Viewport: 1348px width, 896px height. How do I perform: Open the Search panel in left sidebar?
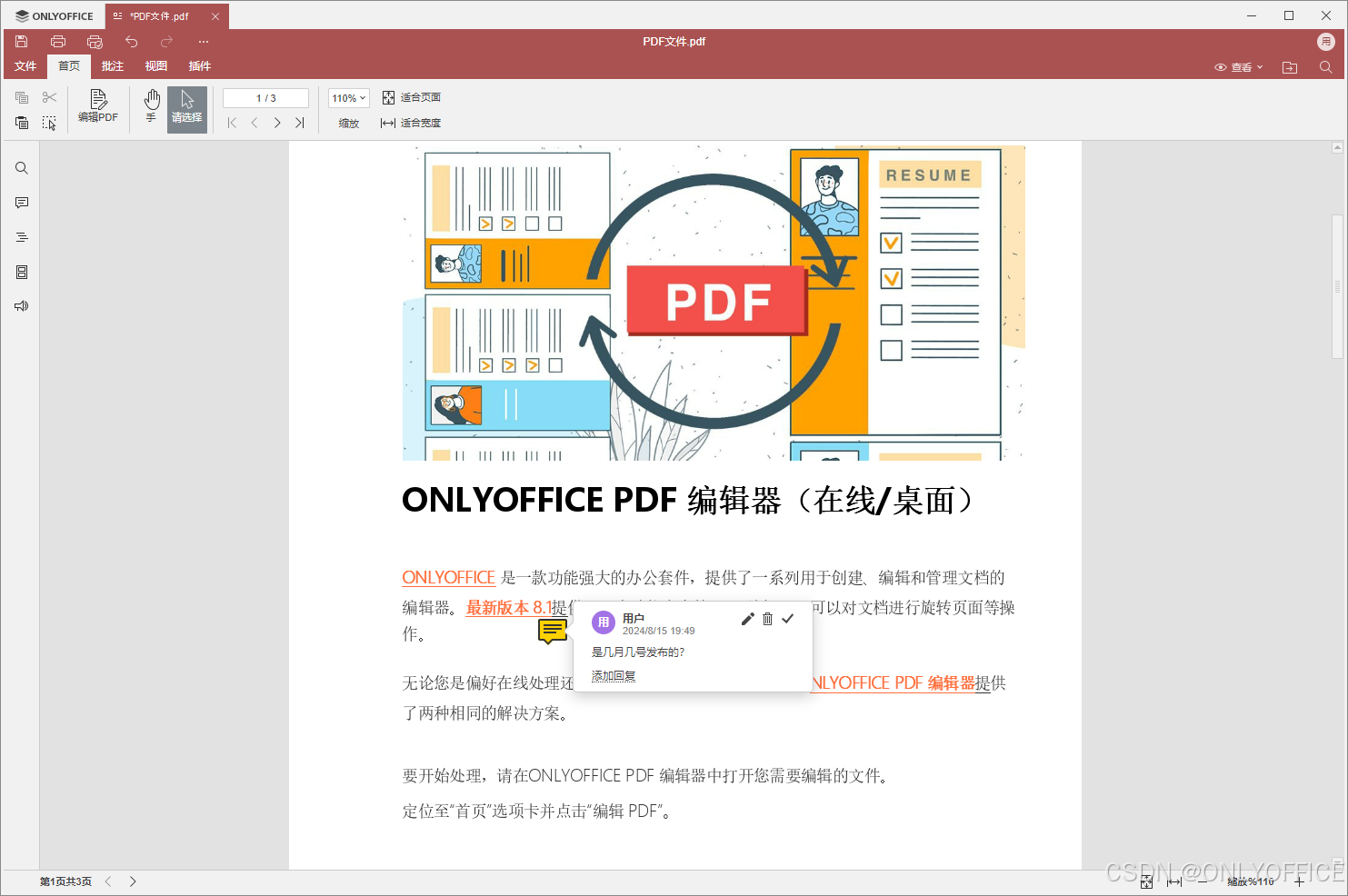coord(22,168)
